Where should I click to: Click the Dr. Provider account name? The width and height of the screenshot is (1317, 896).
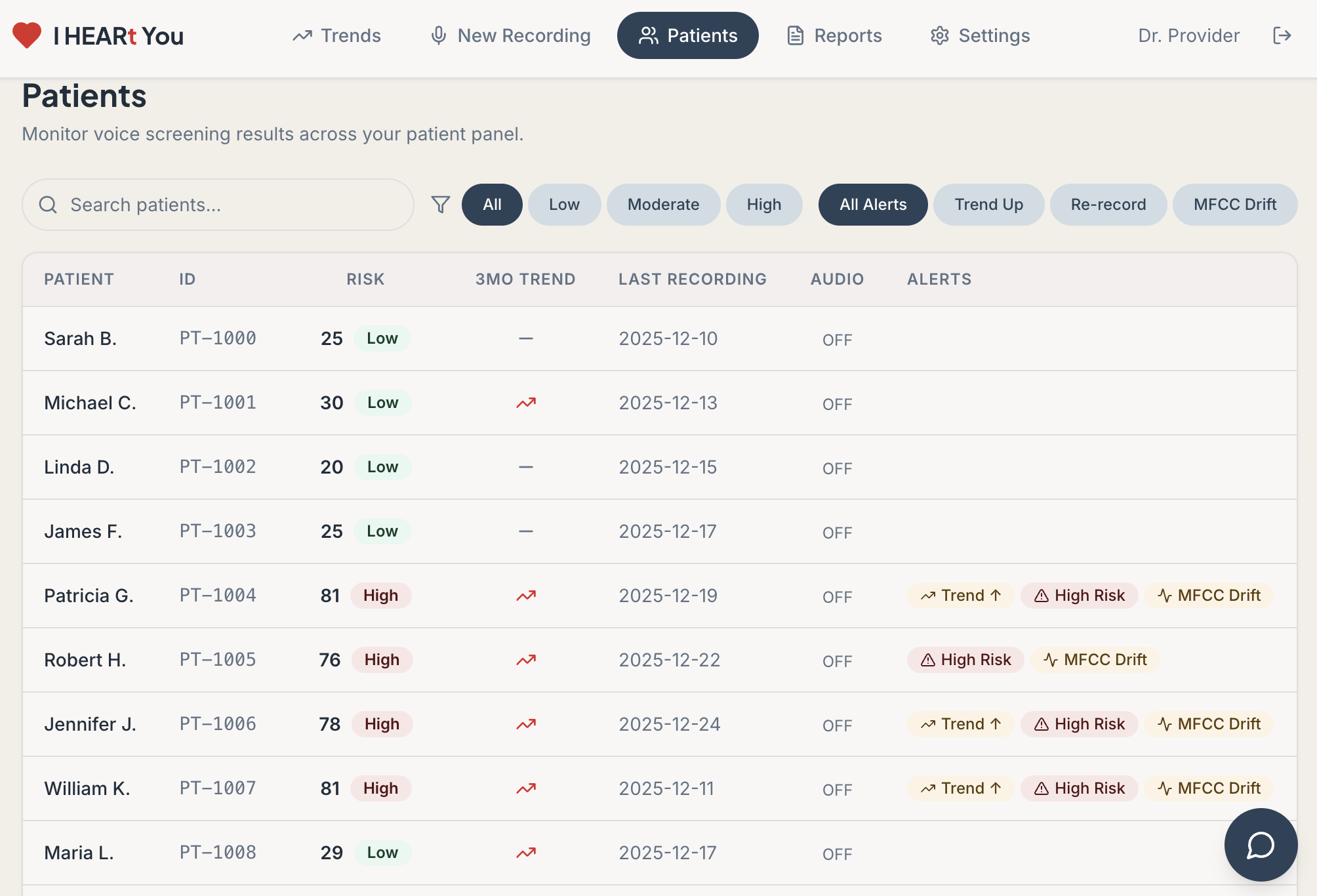click(1188, 35)
